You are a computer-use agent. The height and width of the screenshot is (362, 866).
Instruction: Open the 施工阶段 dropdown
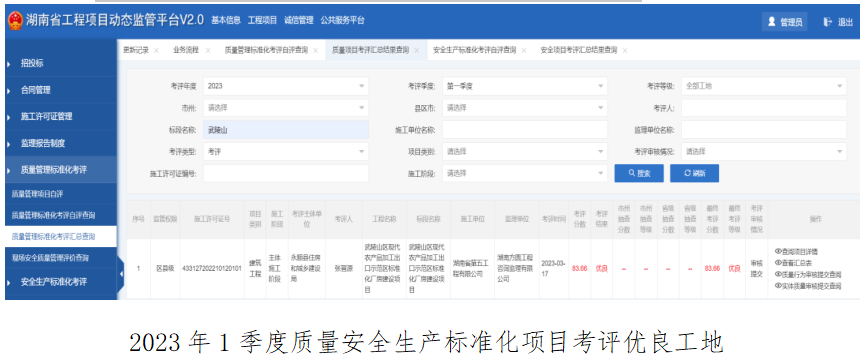pyautogui.click(x=525, y=173)
